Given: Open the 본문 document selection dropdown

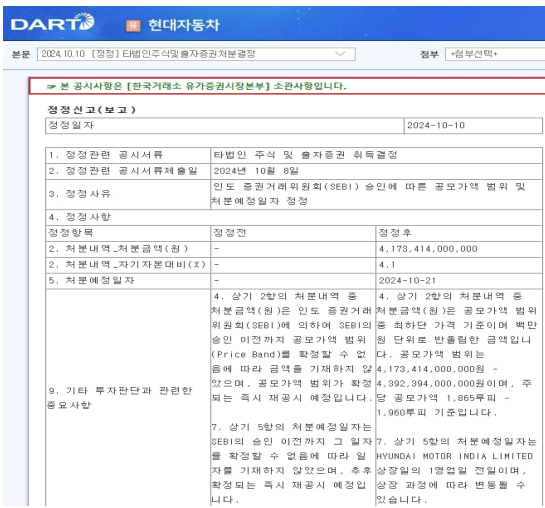Looking at the screenshot, I should click(196, 54).
